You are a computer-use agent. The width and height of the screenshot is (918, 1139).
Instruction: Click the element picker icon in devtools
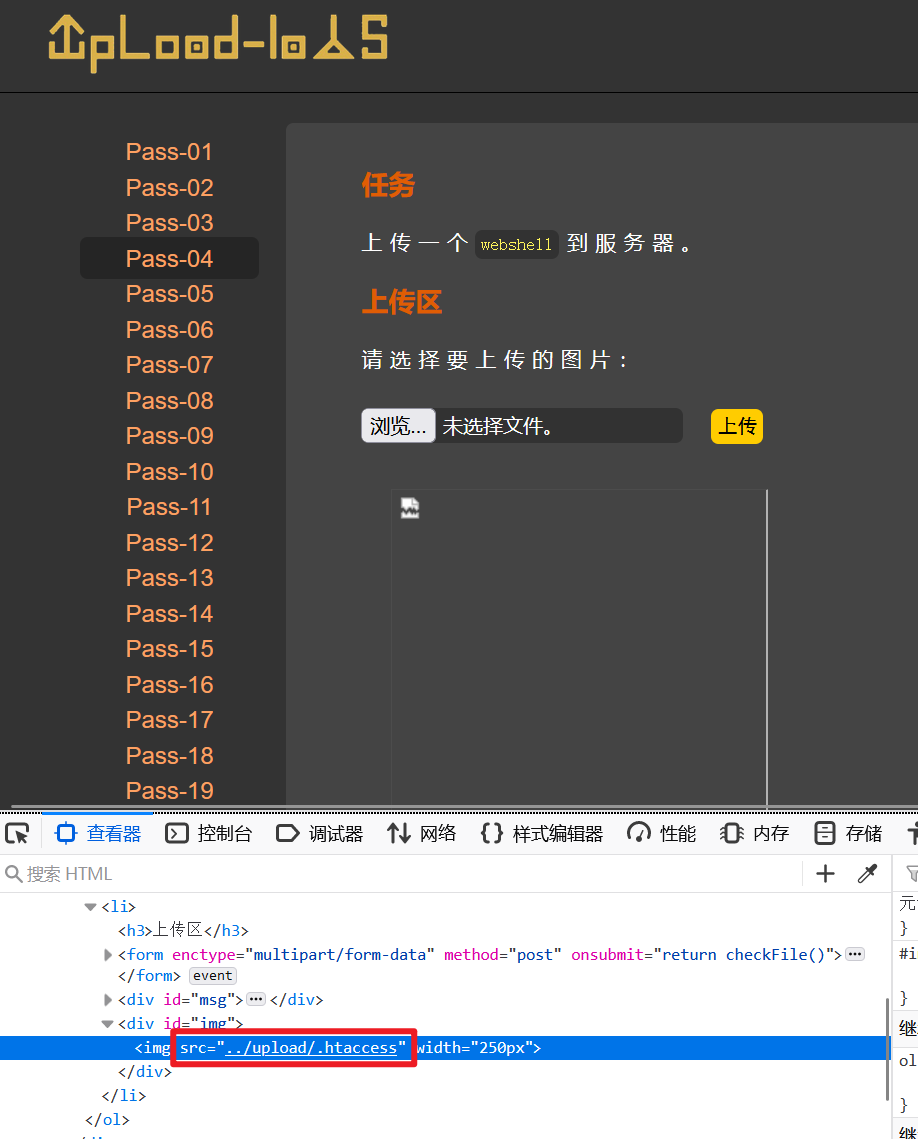click(17, 833)
